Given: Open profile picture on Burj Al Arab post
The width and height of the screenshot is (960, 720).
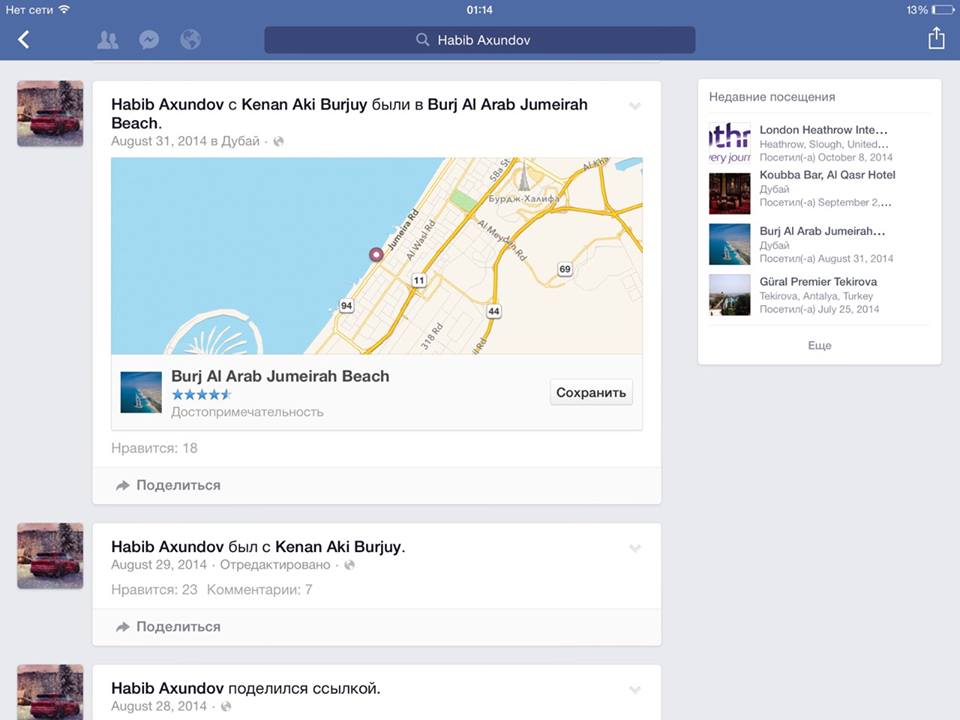Looking at the screenshot, I should tap(50, 113).
